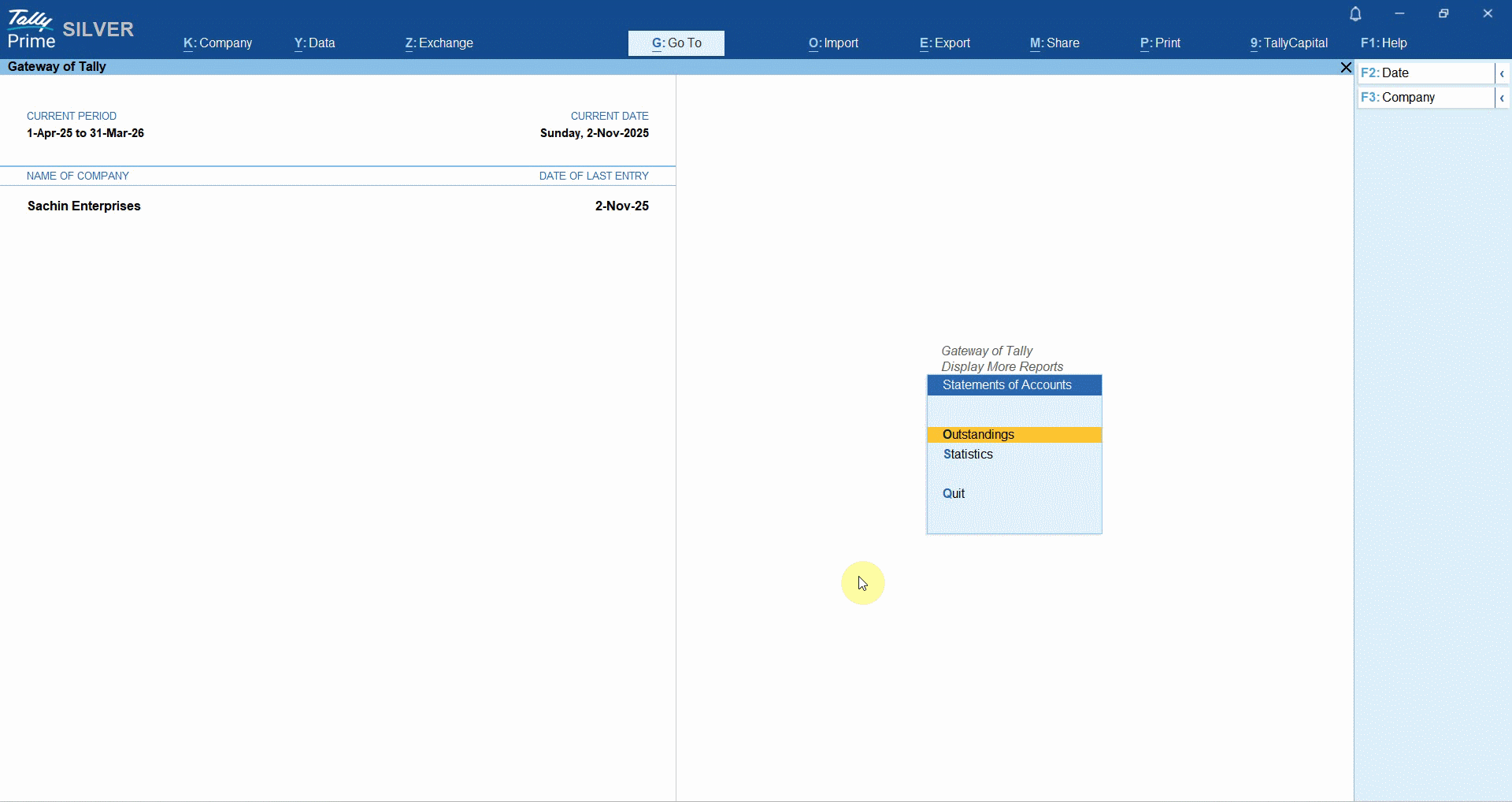
Task: Select Outstandings in Statements of Accounts
Action: (979, 435)
